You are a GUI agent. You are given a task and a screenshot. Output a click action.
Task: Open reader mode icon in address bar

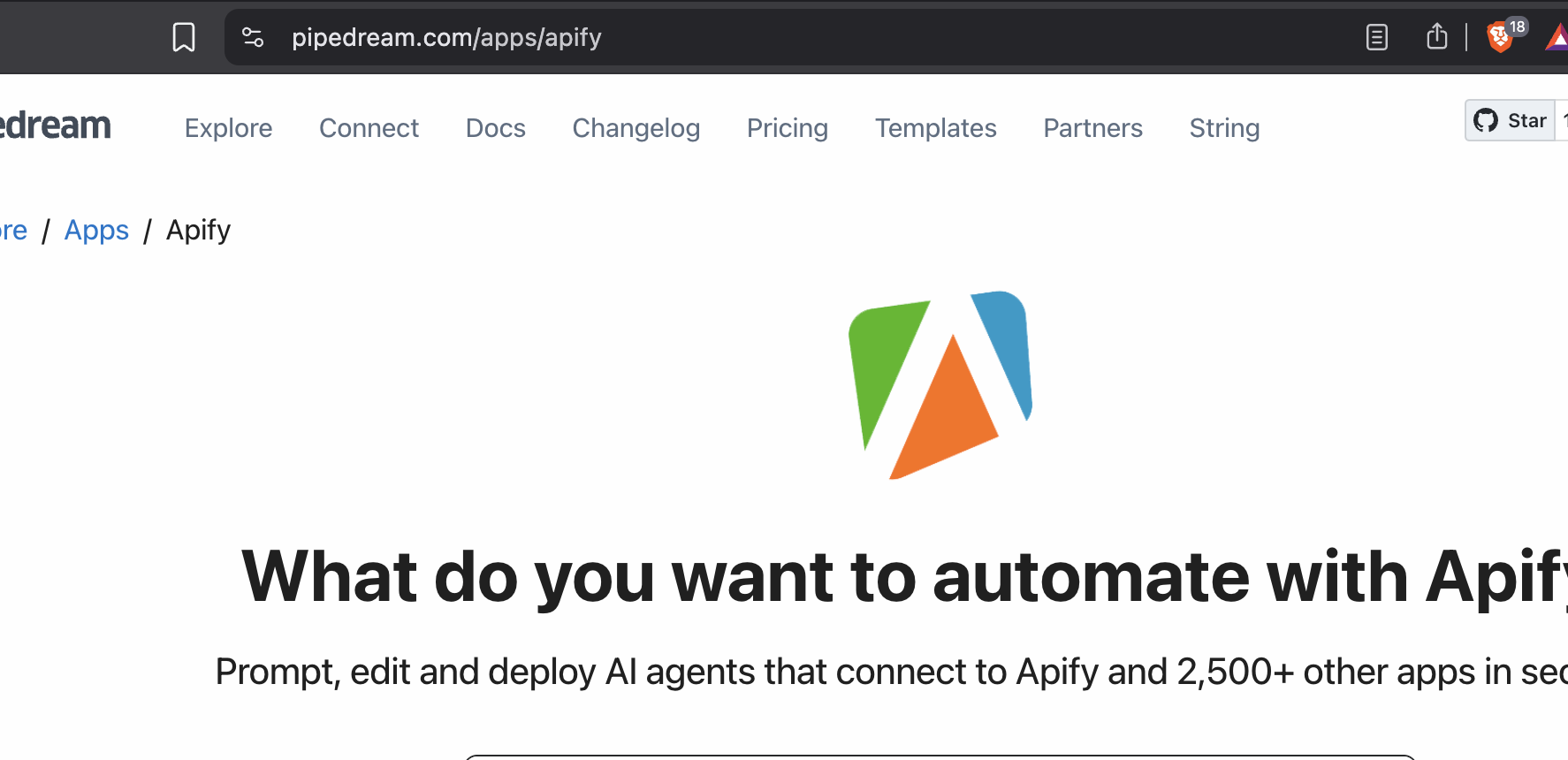coord(1377,37)
